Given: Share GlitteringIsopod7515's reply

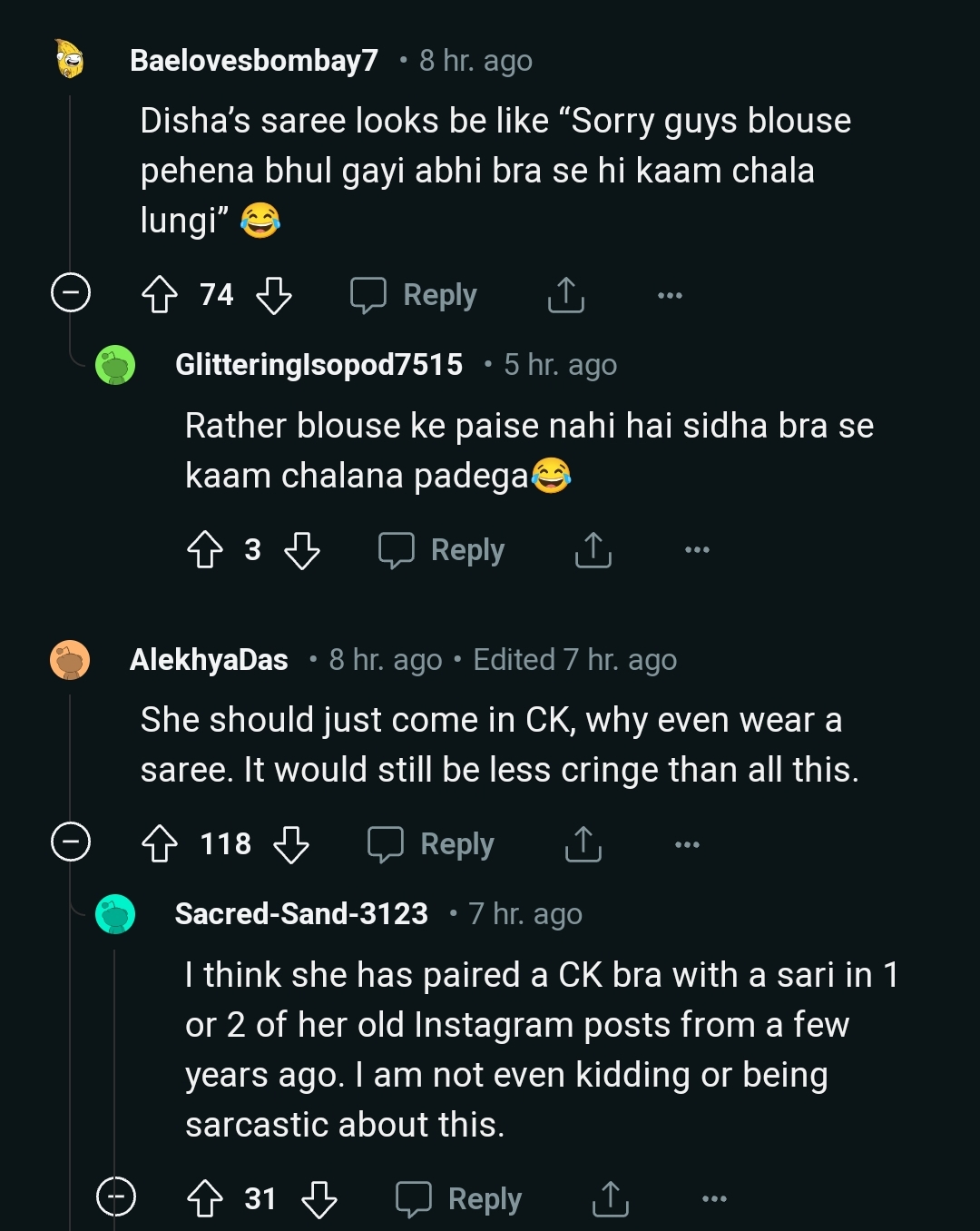Looking at the screenshot, I should pos(593,550).
